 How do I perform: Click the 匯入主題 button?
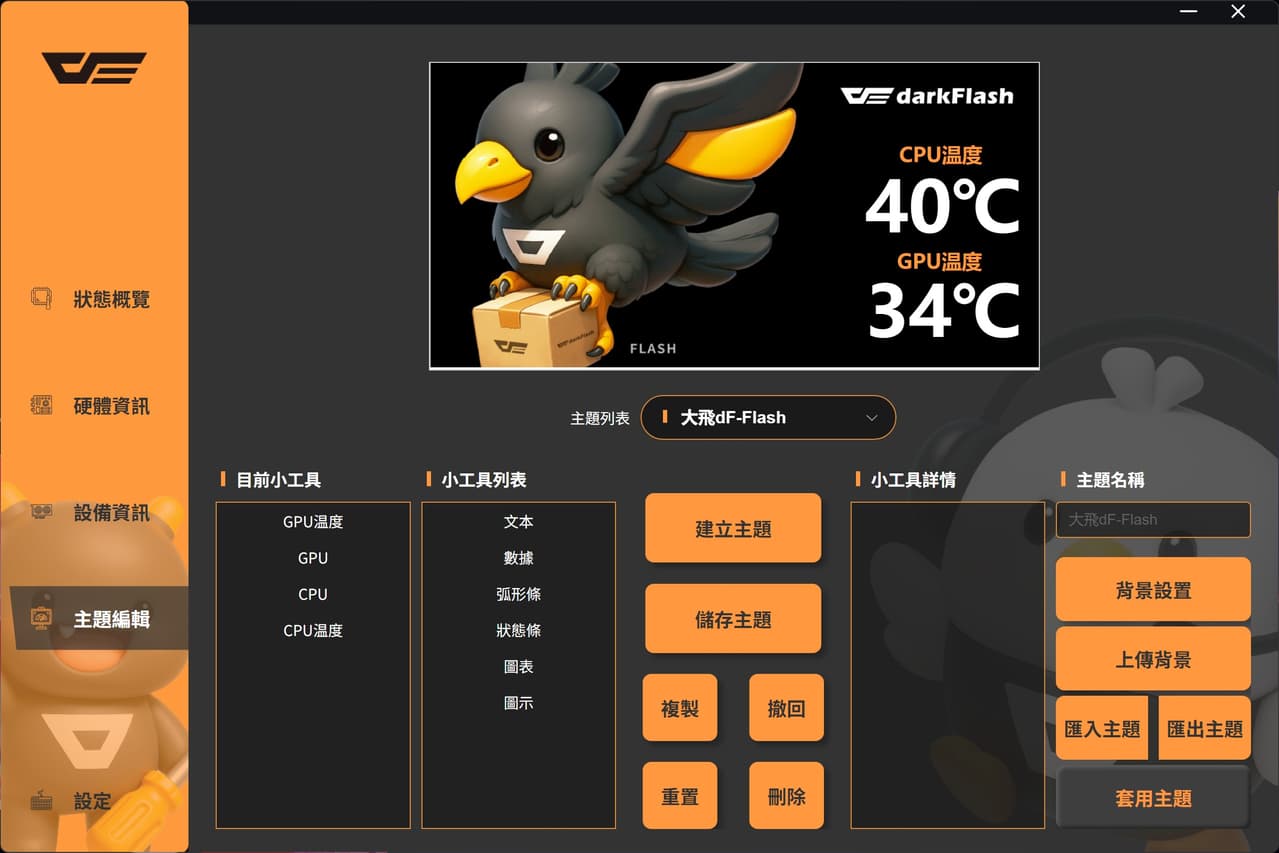pyautogui.click(x=1102, y=728)
